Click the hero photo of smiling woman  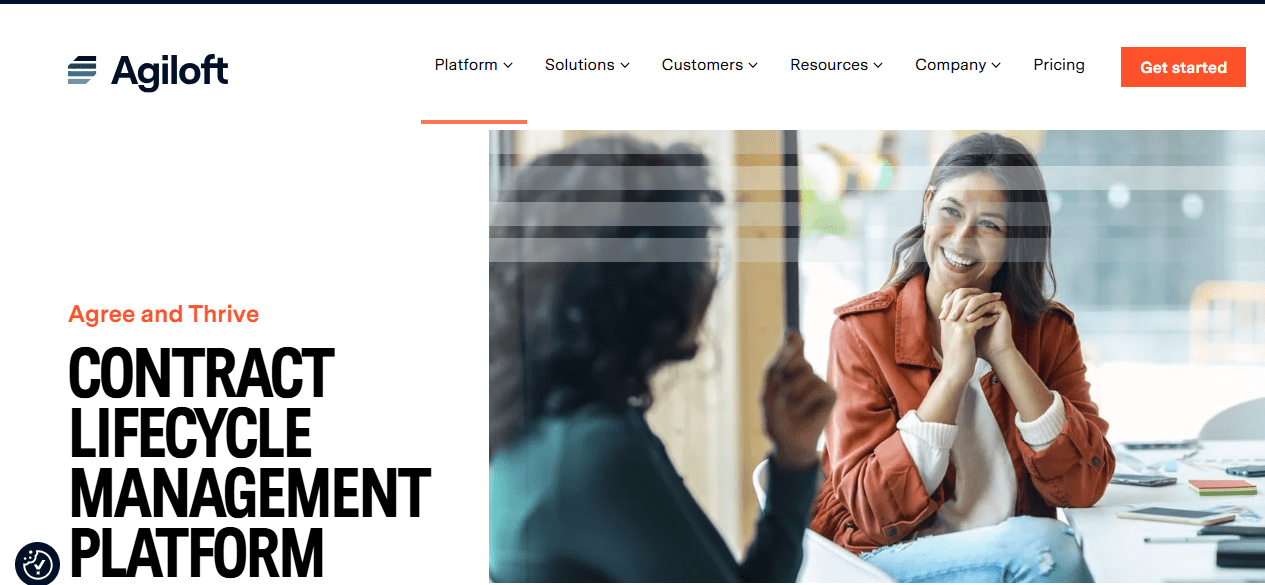click(876, 357)
